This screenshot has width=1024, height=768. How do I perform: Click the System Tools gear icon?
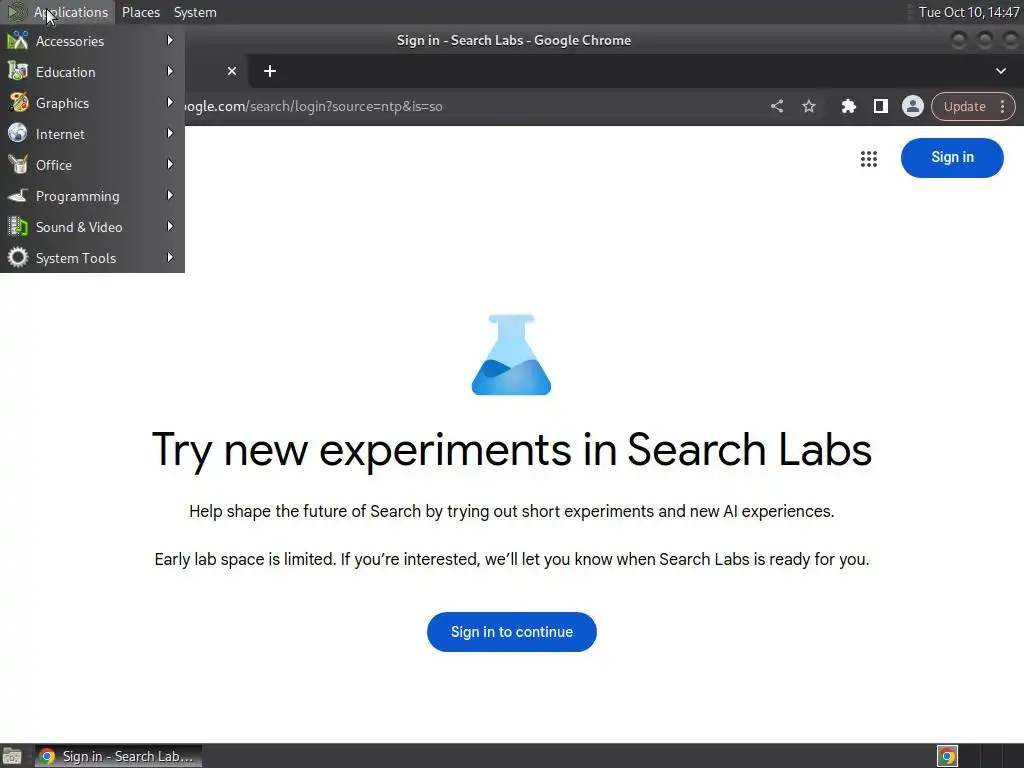pyautogui.click(x=18, y=257)
